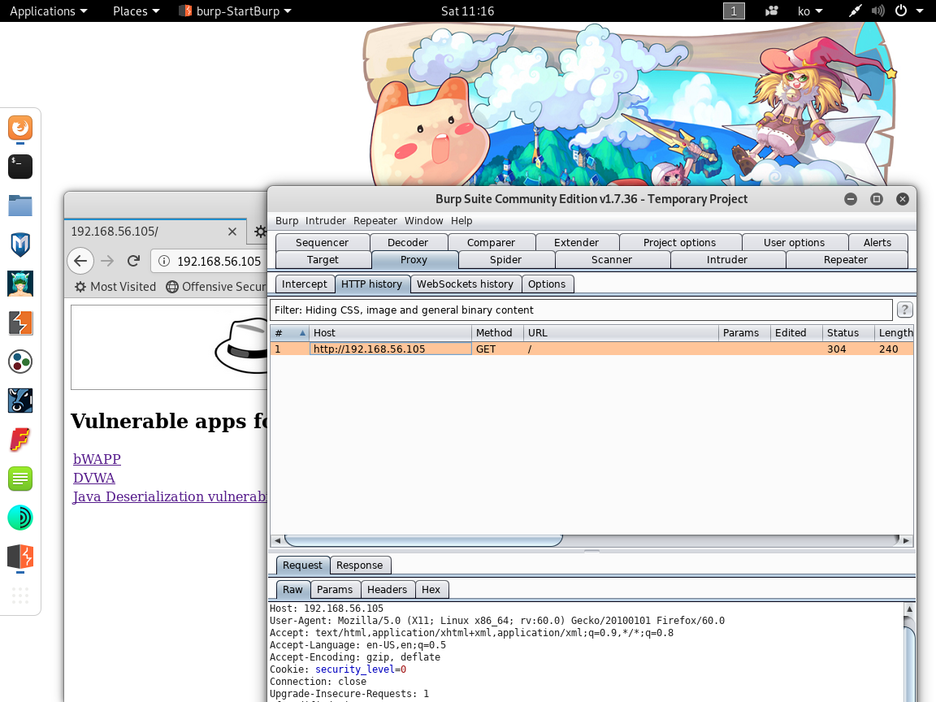Launch teal spiral app in dock
This screenshot has height=702, width=936.
20,518
